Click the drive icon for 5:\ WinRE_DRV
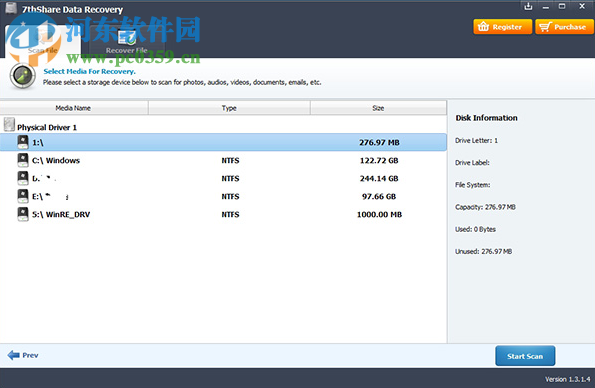 (23, 214)
